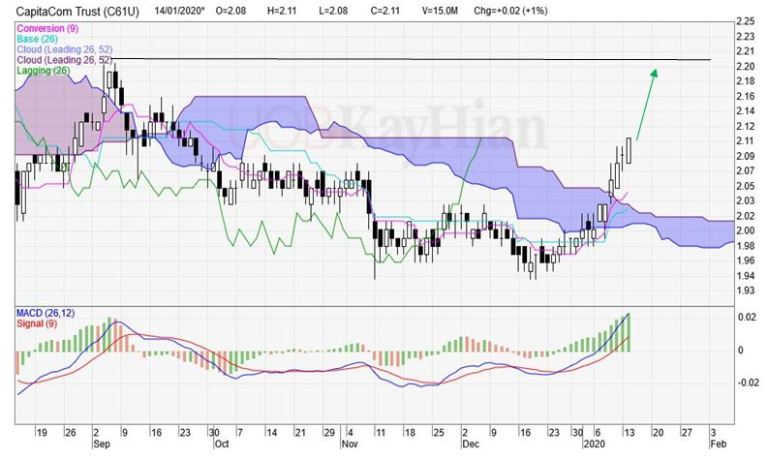Click the 1.93 price axis label
Viewport: 768px width, 460px height.
(745, 291)
